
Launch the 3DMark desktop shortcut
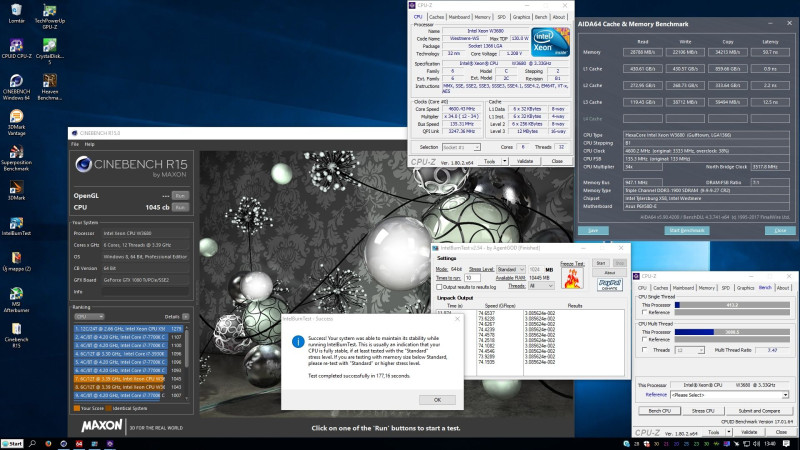(16, 188)
